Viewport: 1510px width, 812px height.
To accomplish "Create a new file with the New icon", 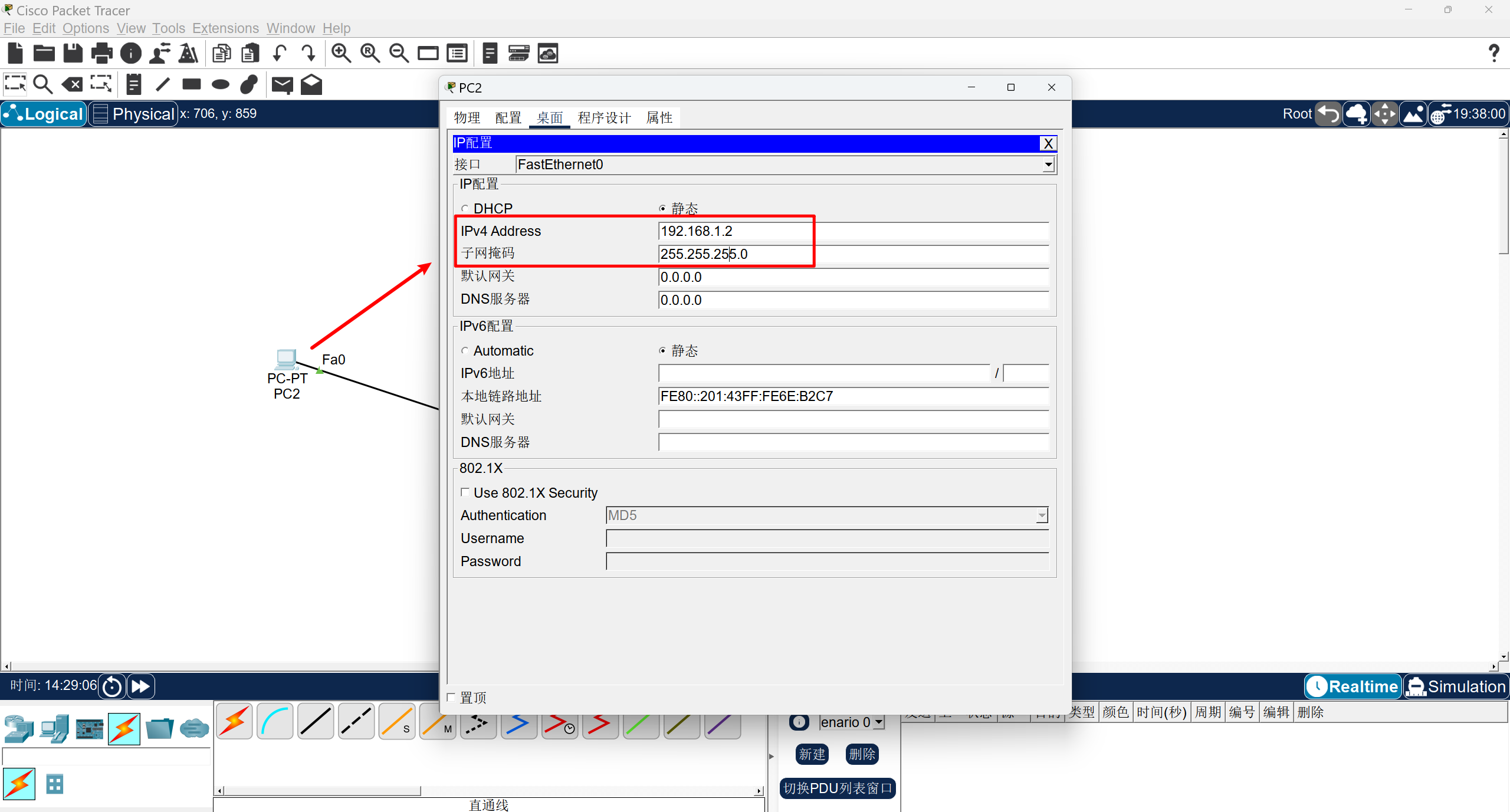I will [x=15, y=54].
